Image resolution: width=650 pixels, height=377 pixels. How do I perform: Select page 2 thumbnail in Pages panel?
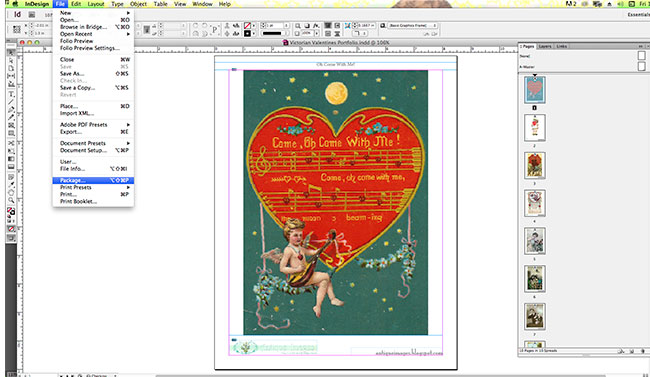tap(535, 128)
